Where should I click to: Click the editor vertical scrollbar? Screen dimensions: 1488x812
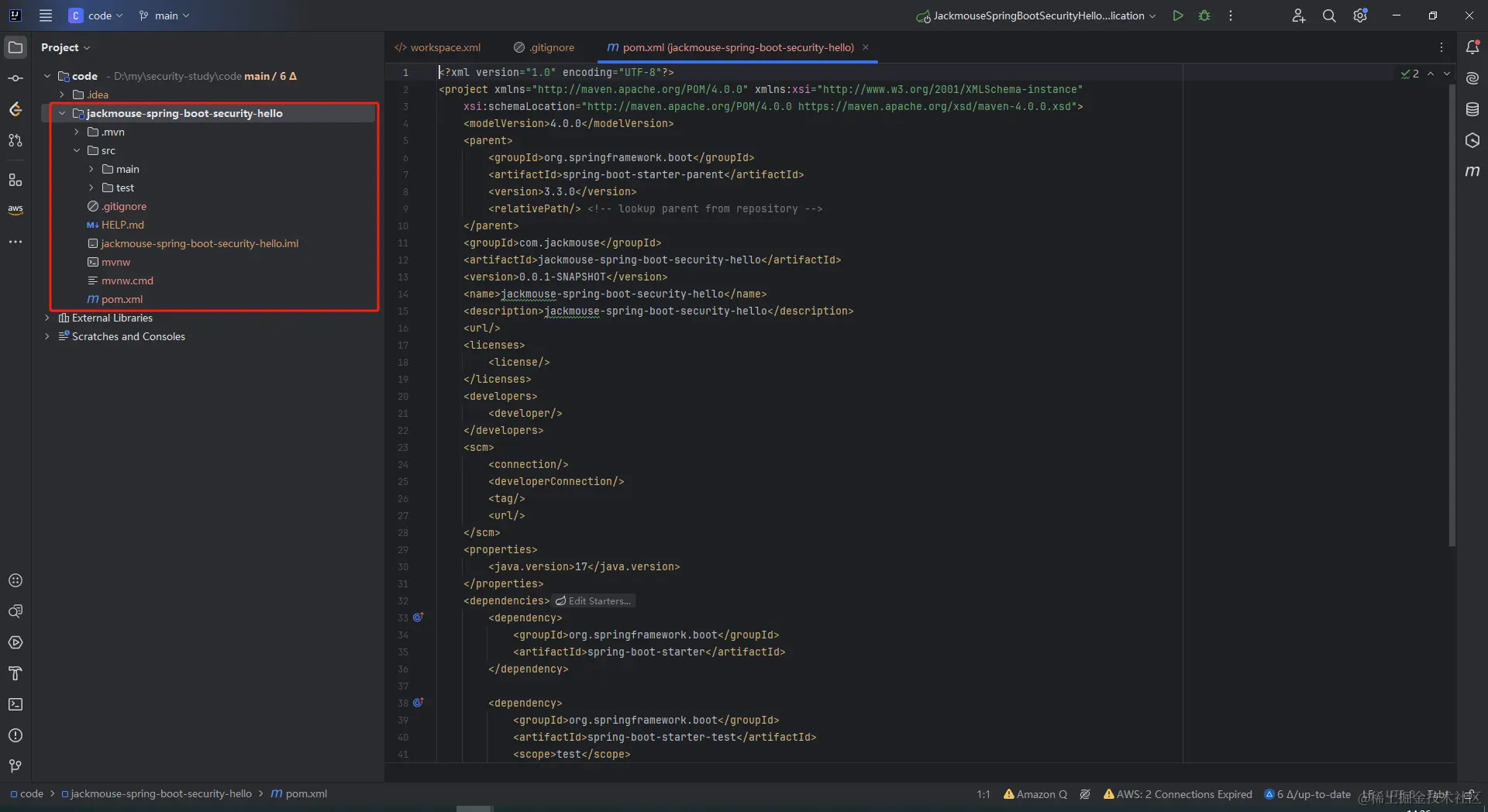(1452, 314)
